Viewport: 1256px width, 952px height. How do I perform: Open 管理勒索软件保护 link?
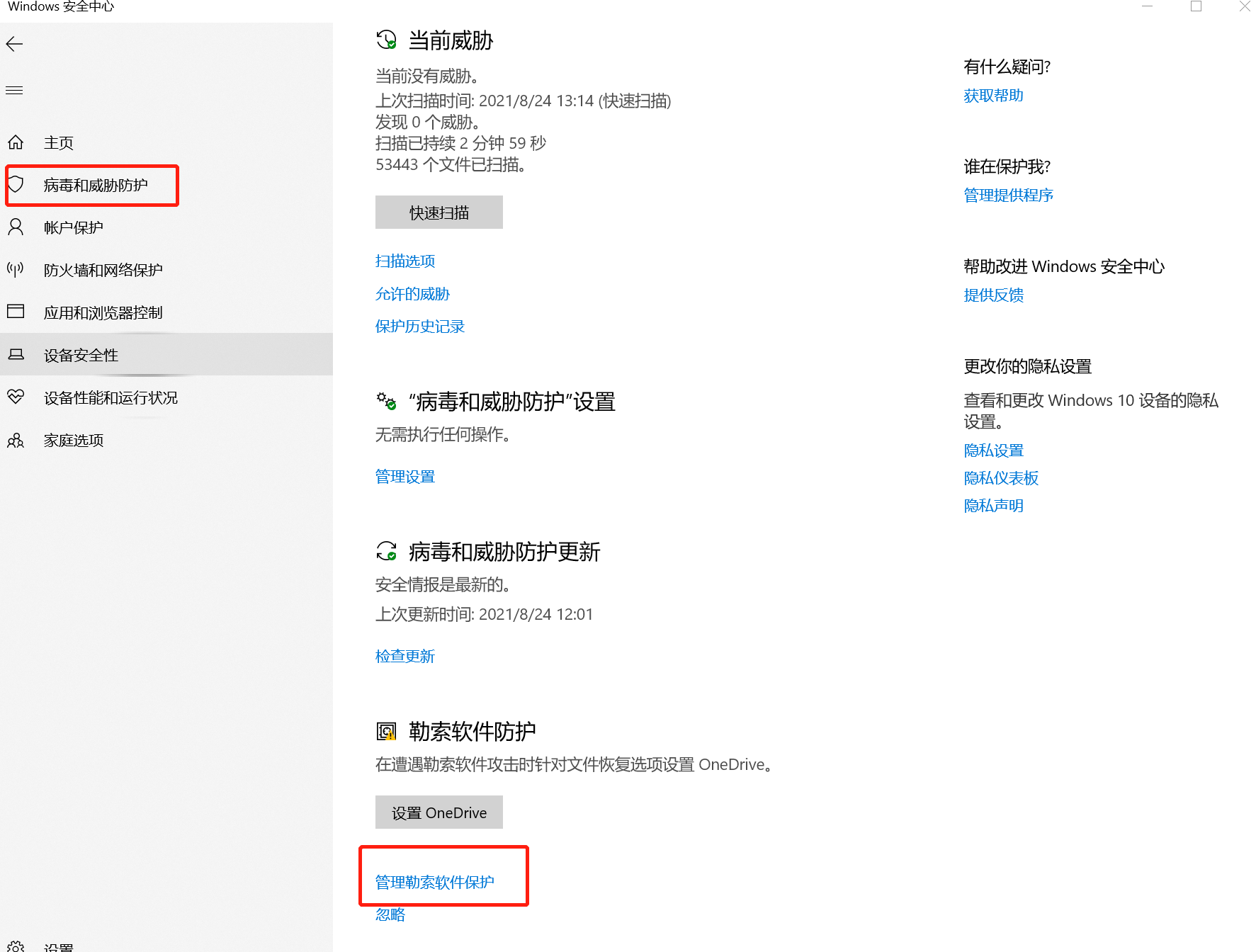435,882
